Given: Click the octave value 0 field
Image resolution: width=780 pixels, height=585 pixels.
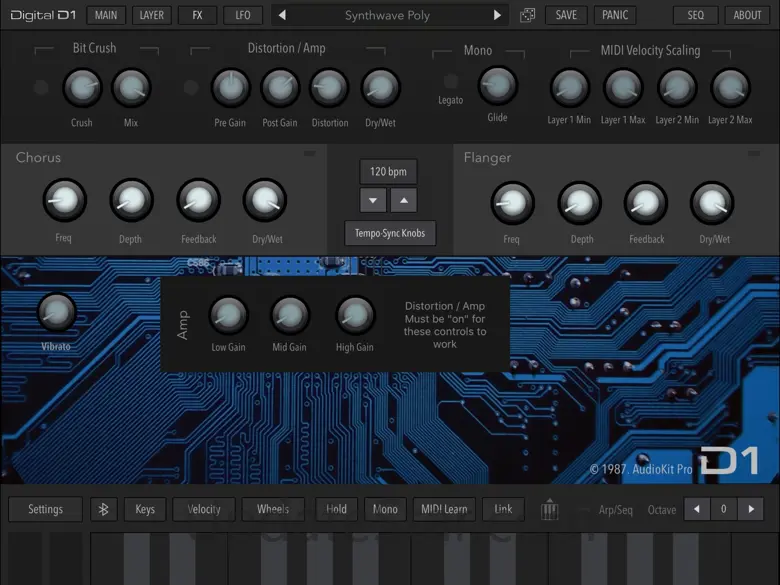Looking at the screenshot, I should [724, 509].
